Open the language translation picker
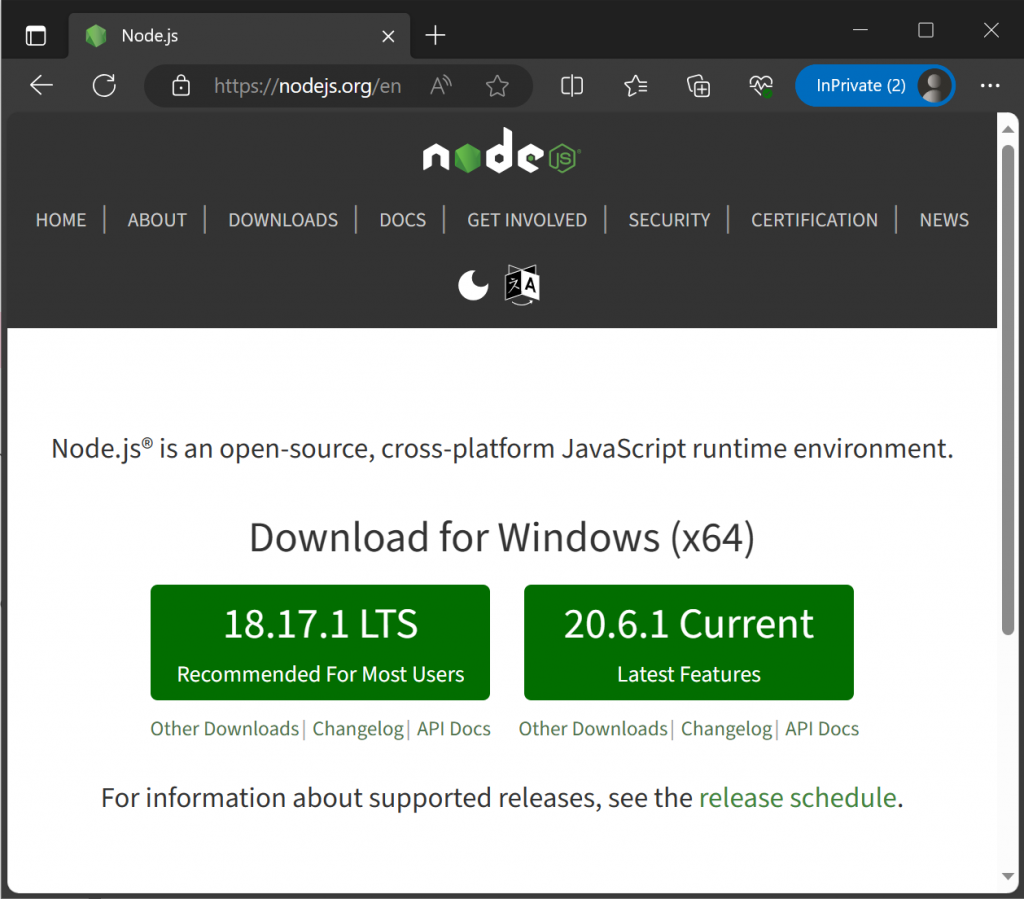Screen dimensions: 1024x899 coord(522,285)
